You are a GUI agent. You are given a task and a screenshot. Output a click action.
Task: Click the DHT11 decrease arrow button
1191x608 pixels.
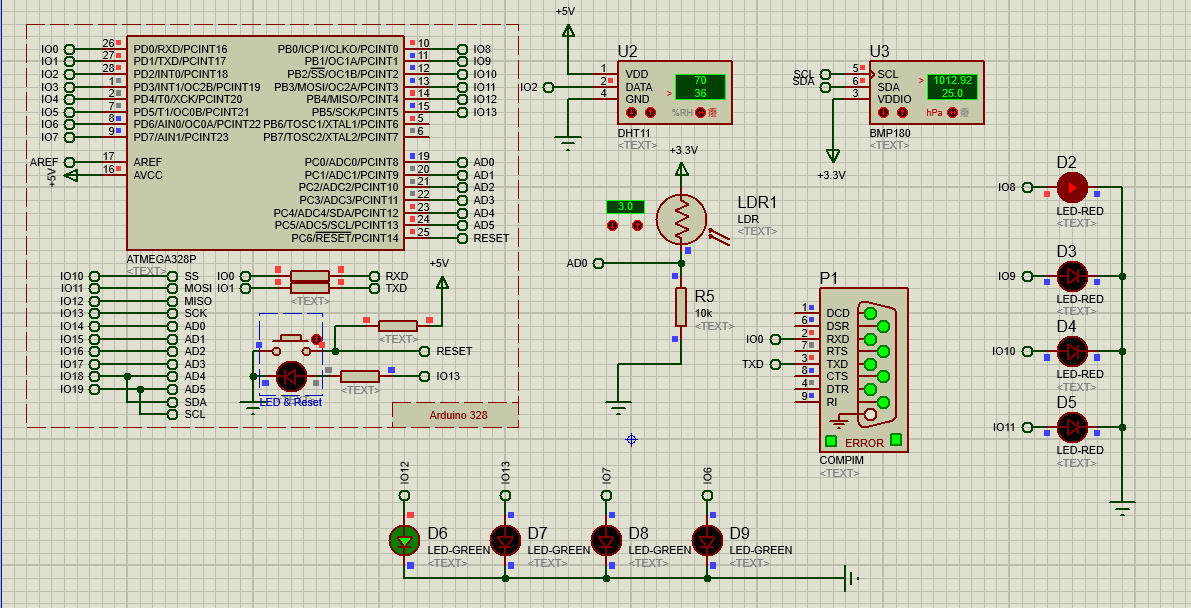tap(631, 113)
